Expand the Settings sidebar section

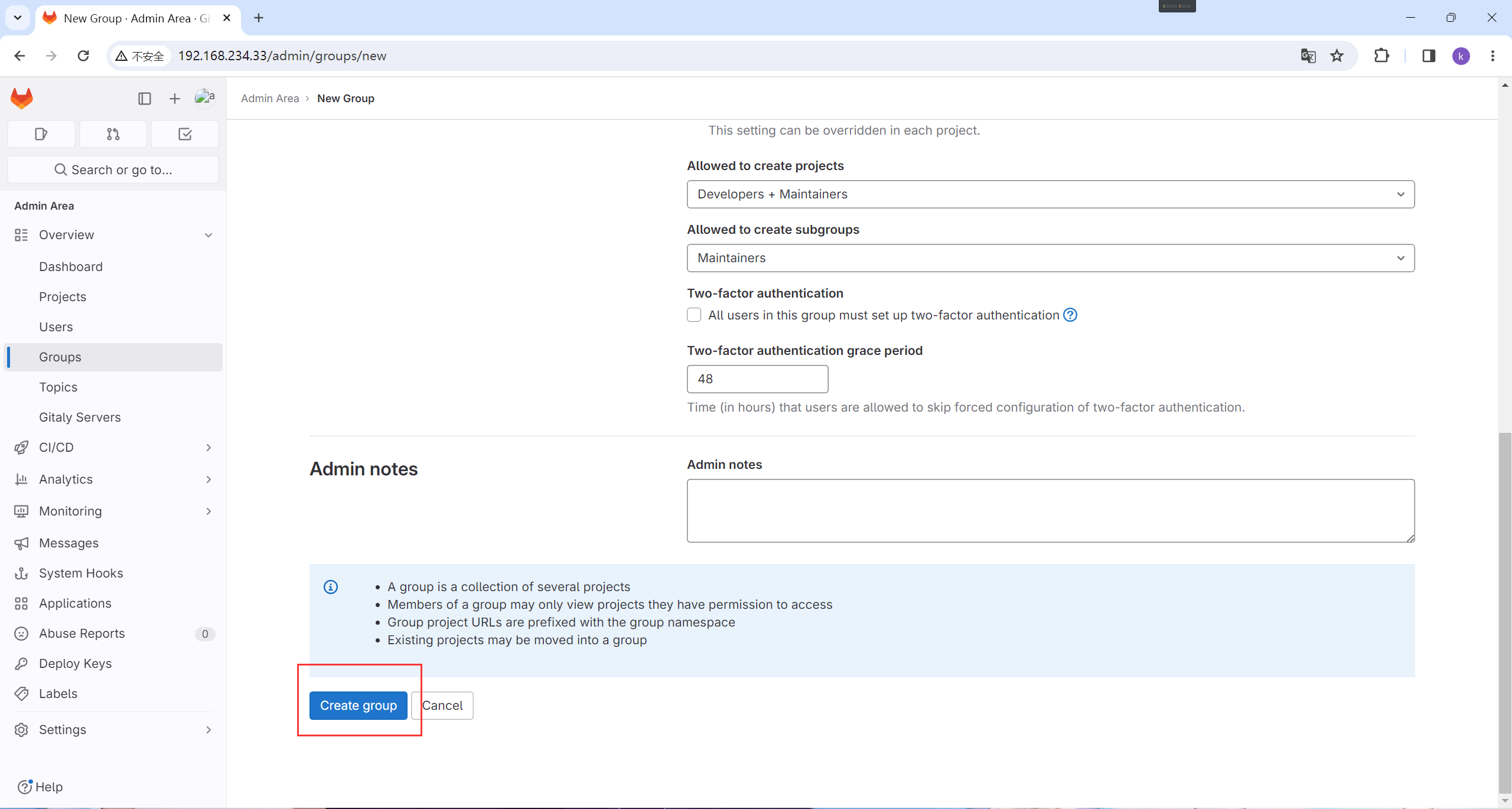(x=208, y=730)
